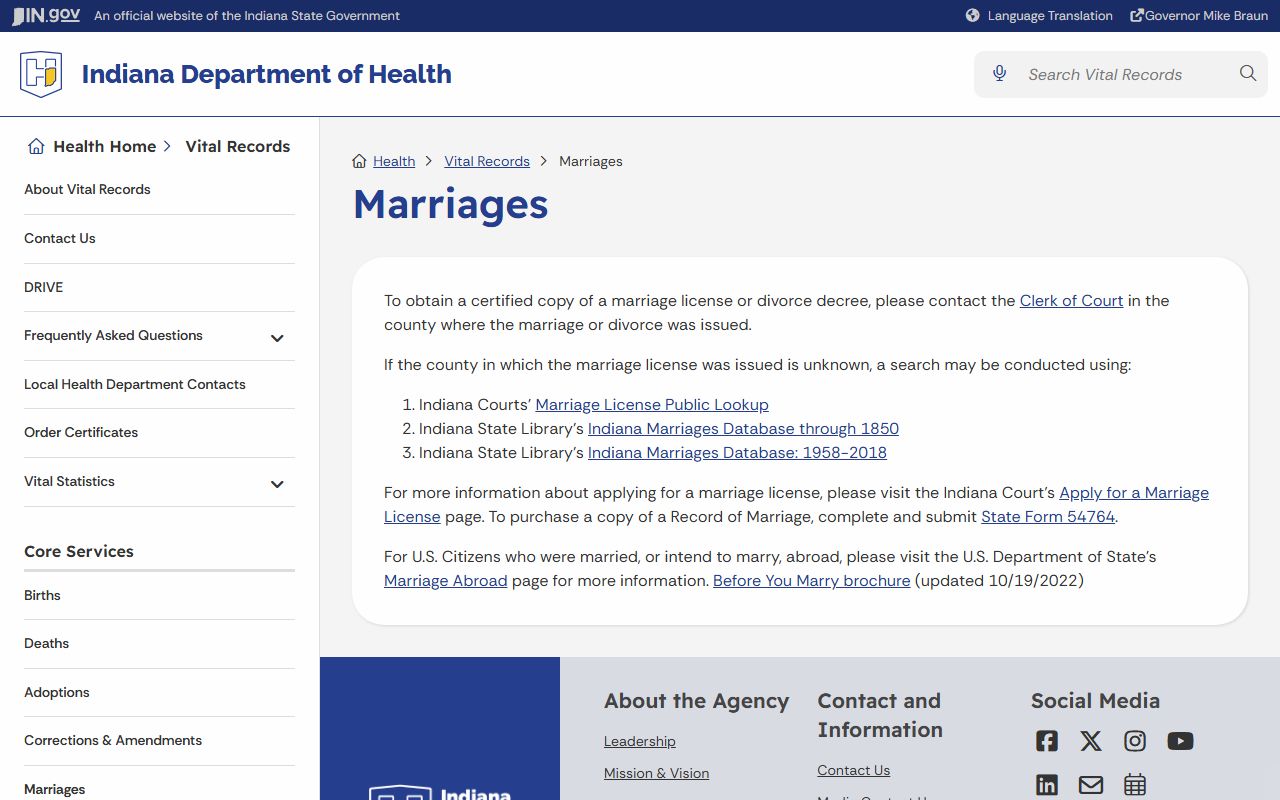Open Marriage License Public Lookup link
This screenshot has width=1280, height=800.
click(x=652, y=404)
